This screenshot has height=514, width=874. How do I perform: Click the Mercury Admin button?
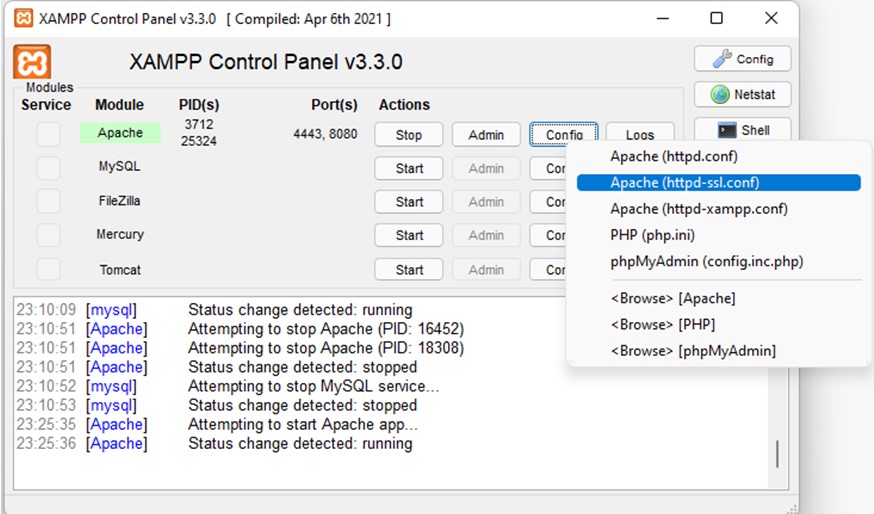tap(486, 235)
